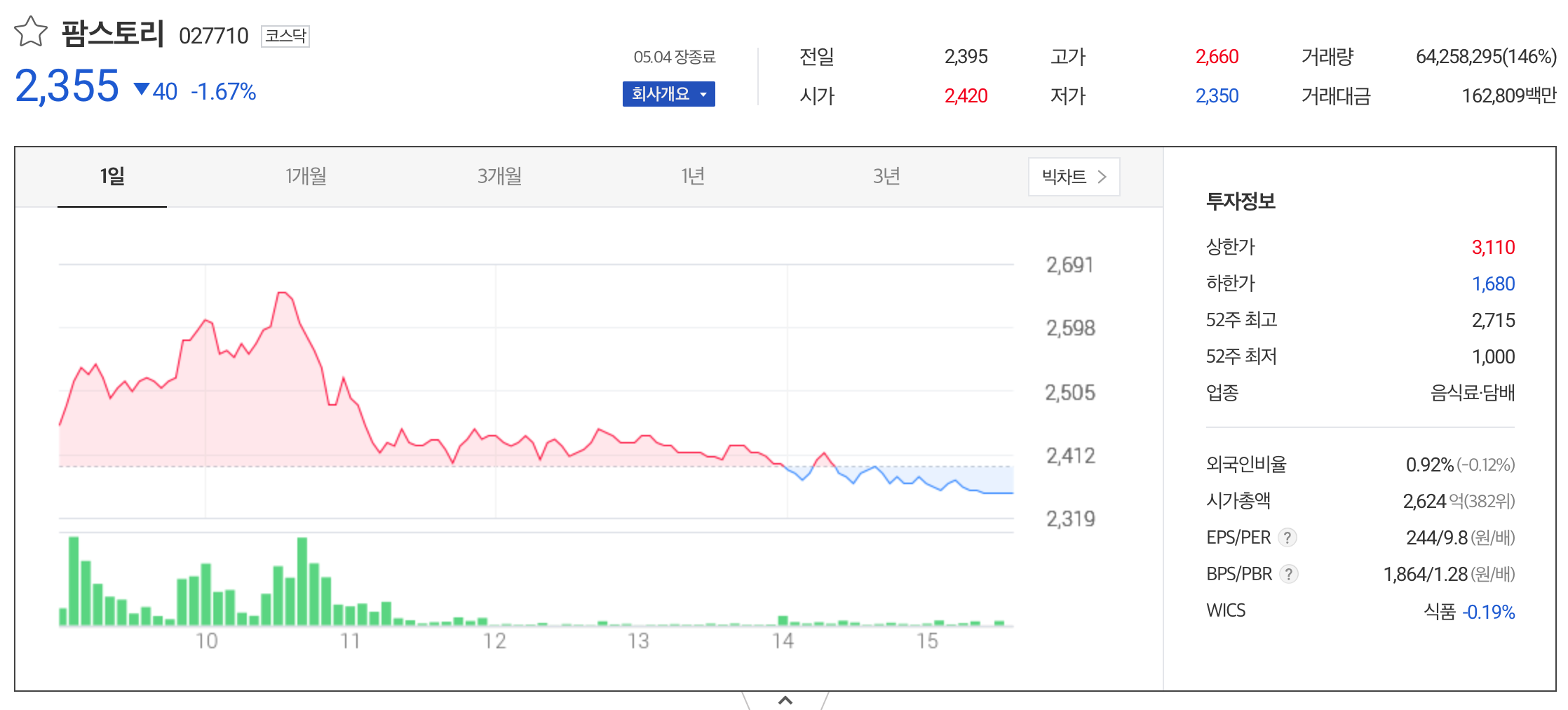Screen dimensions: 1568x710
Task: Click the tallest opening volume bar
Action: point(74,581)
